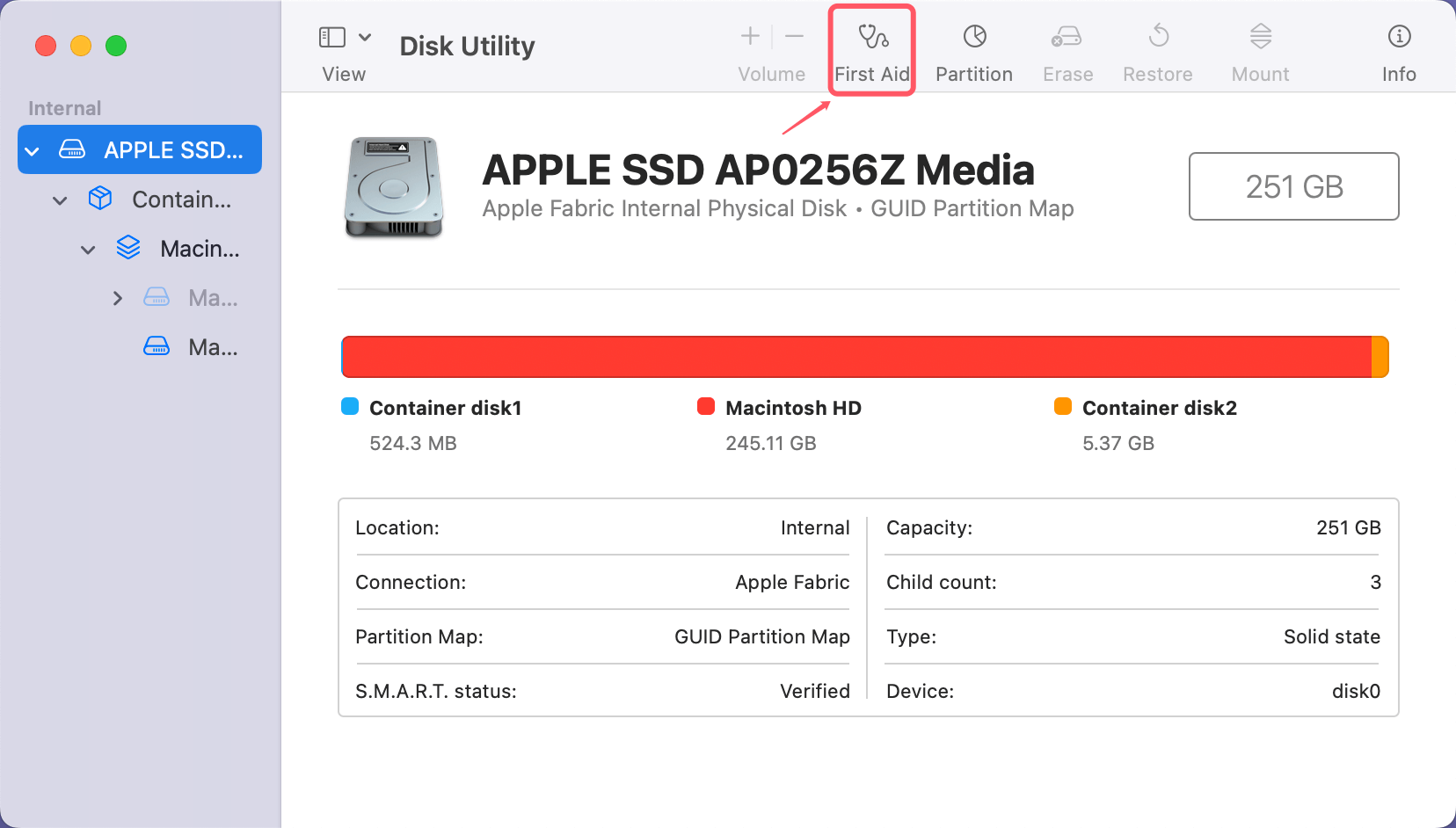Image resolution: width=1456 pixels, height=828 pixels.
Task: Click the Macintosh HD legend label
Action: click(x=791, y=407)
